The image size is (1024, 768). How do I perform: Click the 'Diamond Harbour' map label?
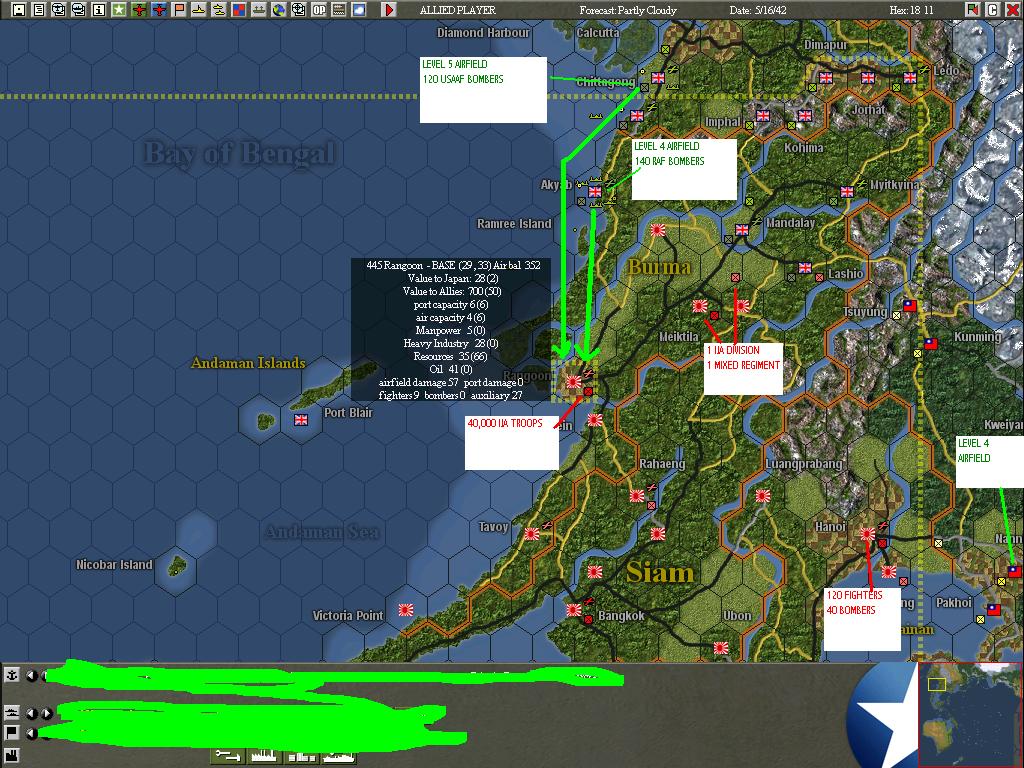coord(483,33)
